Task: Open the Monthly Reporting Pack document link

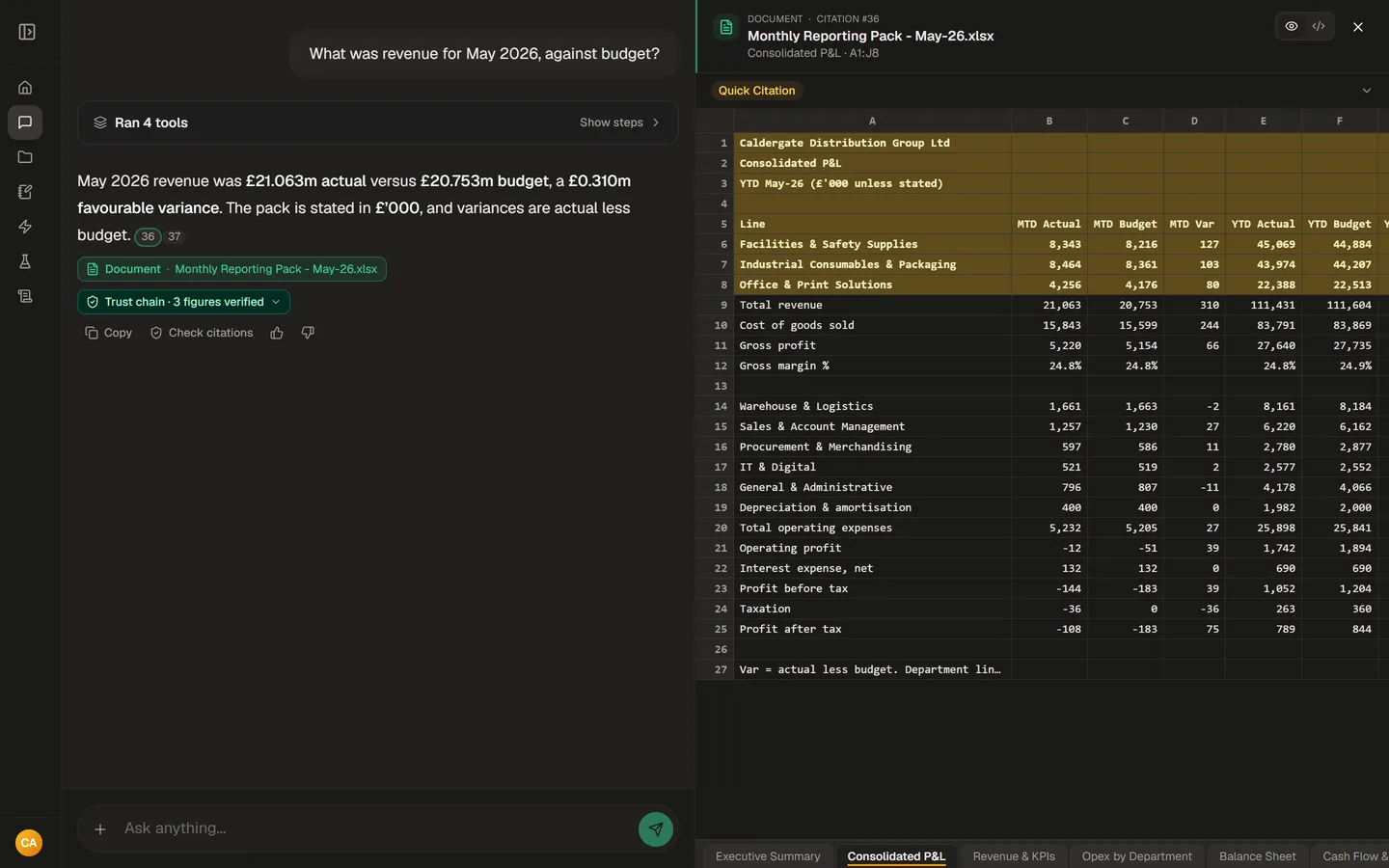Action: click(231, 269)
